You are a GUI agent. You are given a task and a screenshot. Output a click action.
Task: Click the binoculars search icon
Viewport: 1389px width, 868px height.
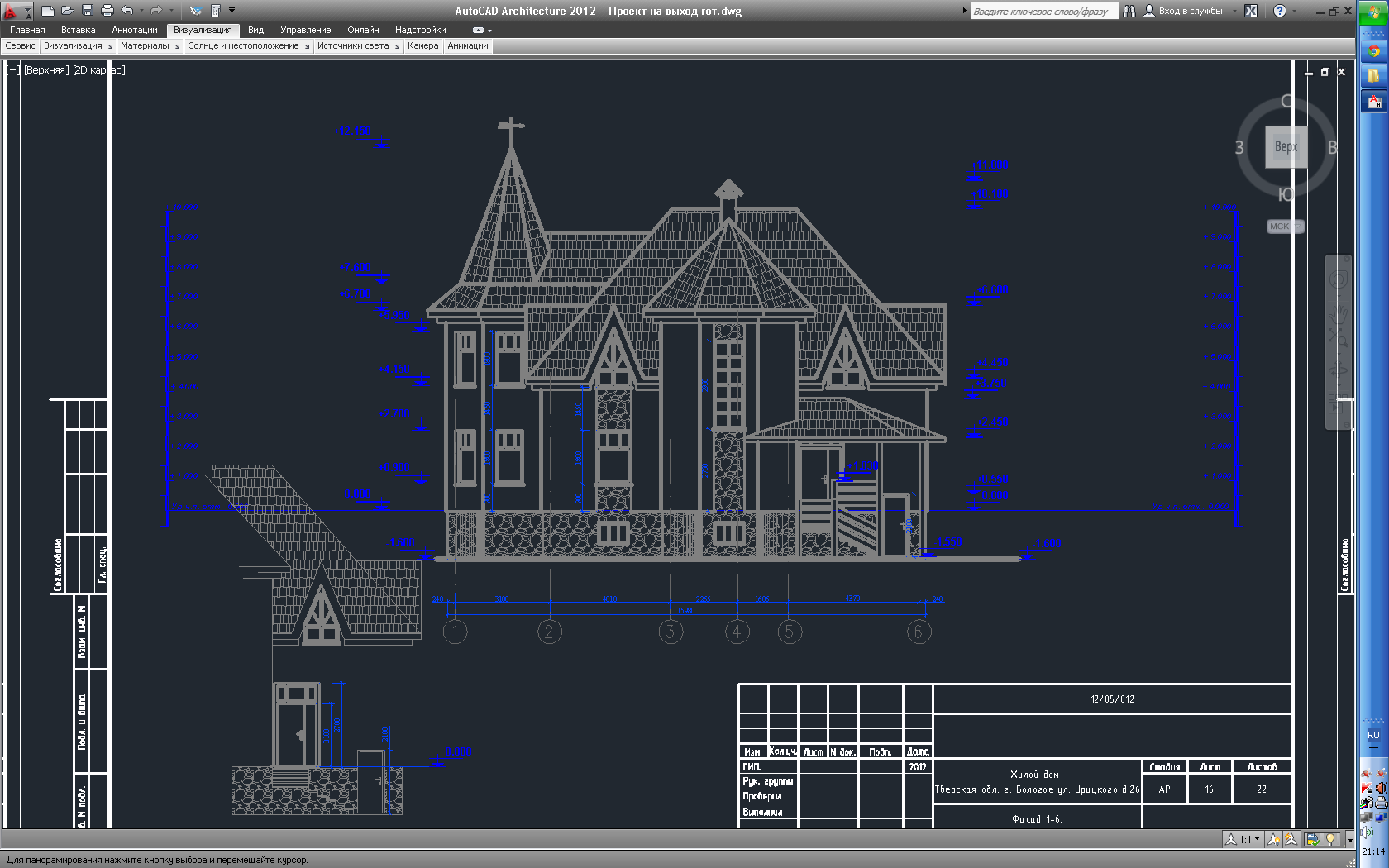tap(1129, 11)
